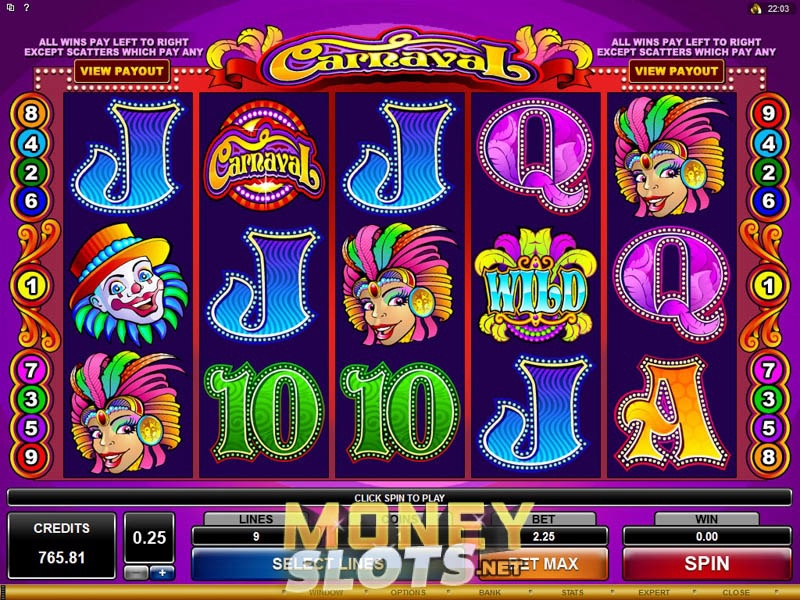
Task: Click the WILD symbol on reel four
Action: point(536,286)
